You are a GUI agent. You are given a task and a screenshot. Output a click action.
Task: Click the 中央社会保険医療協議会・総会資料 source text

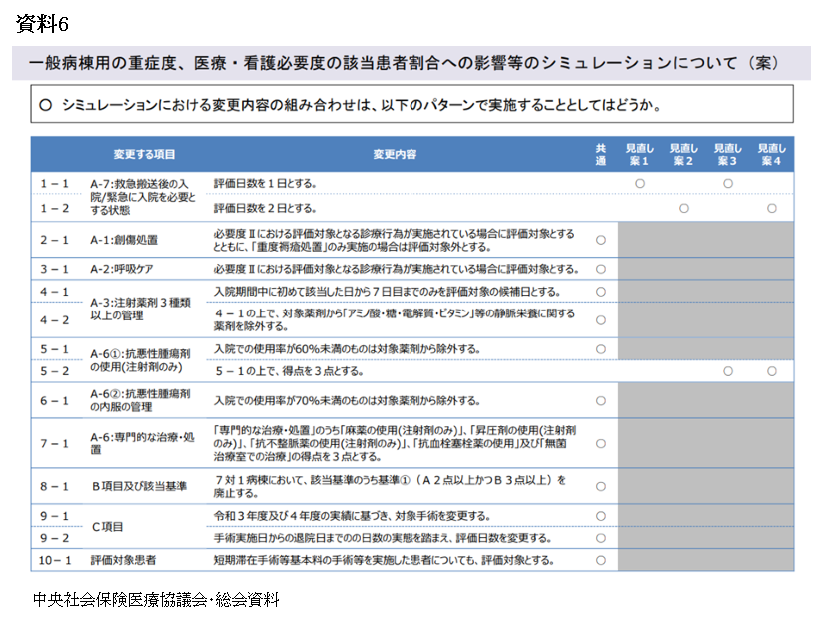(x=156, y=599)
